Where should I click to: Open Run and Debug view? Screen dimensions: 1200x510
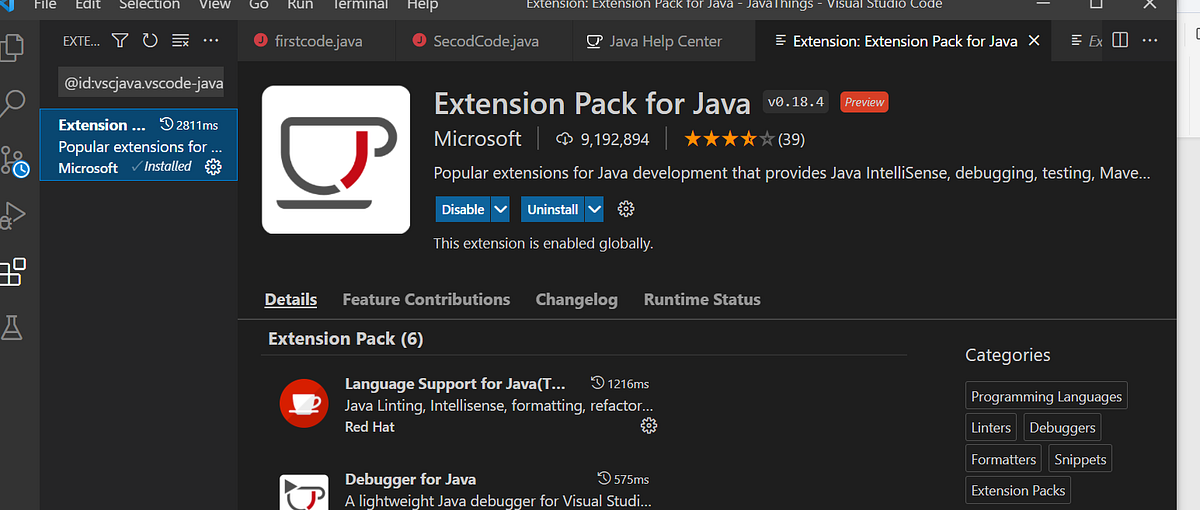[x=13, y=215]
